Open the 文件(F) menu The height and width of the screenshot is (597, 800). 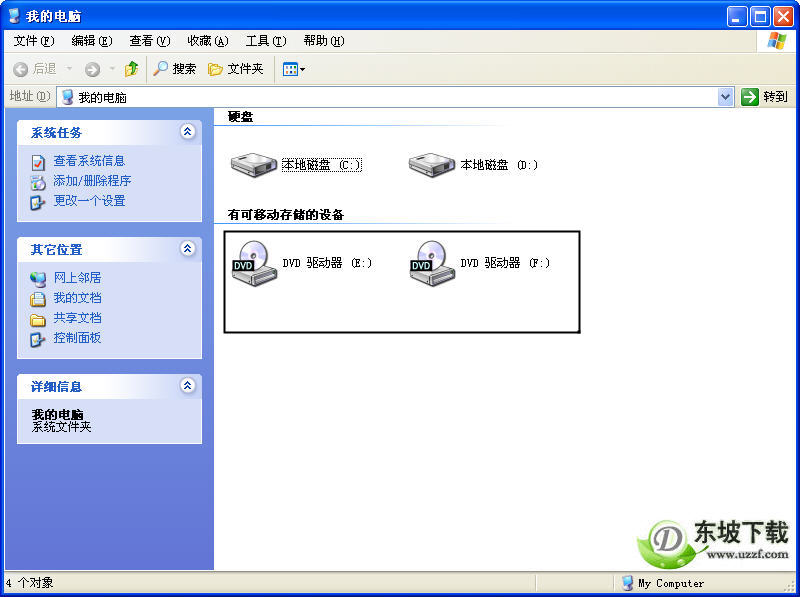[x=34, y=41]
